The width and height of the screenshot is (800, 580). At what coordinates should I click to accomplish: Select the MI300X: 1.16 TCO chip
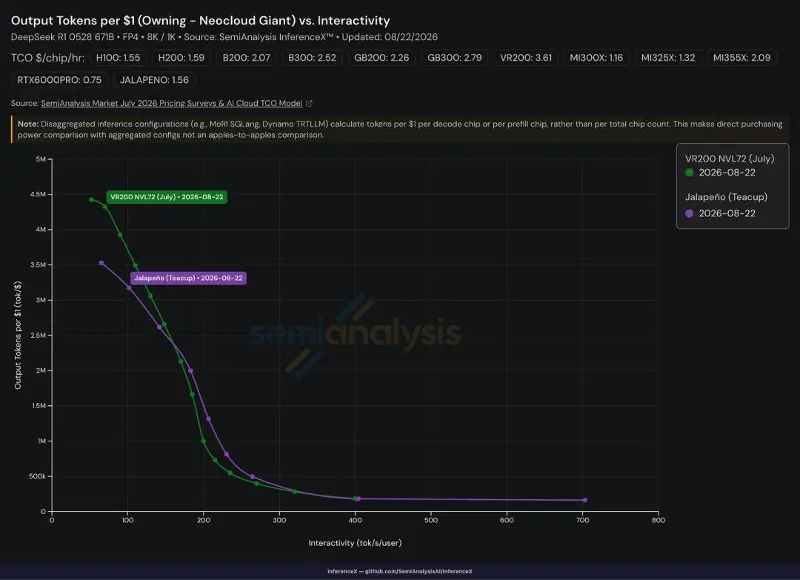click(x=596, y=58)
